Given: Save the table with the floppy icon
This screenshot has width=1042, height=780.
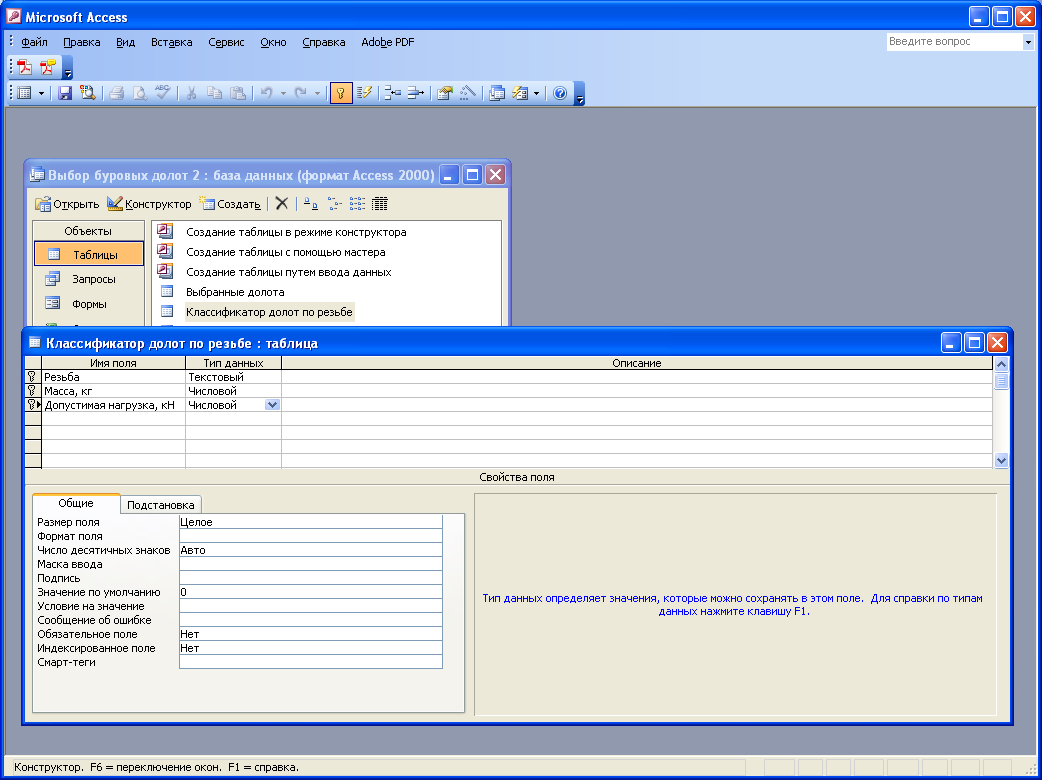Looking at the screenshot, I should 64,93.
